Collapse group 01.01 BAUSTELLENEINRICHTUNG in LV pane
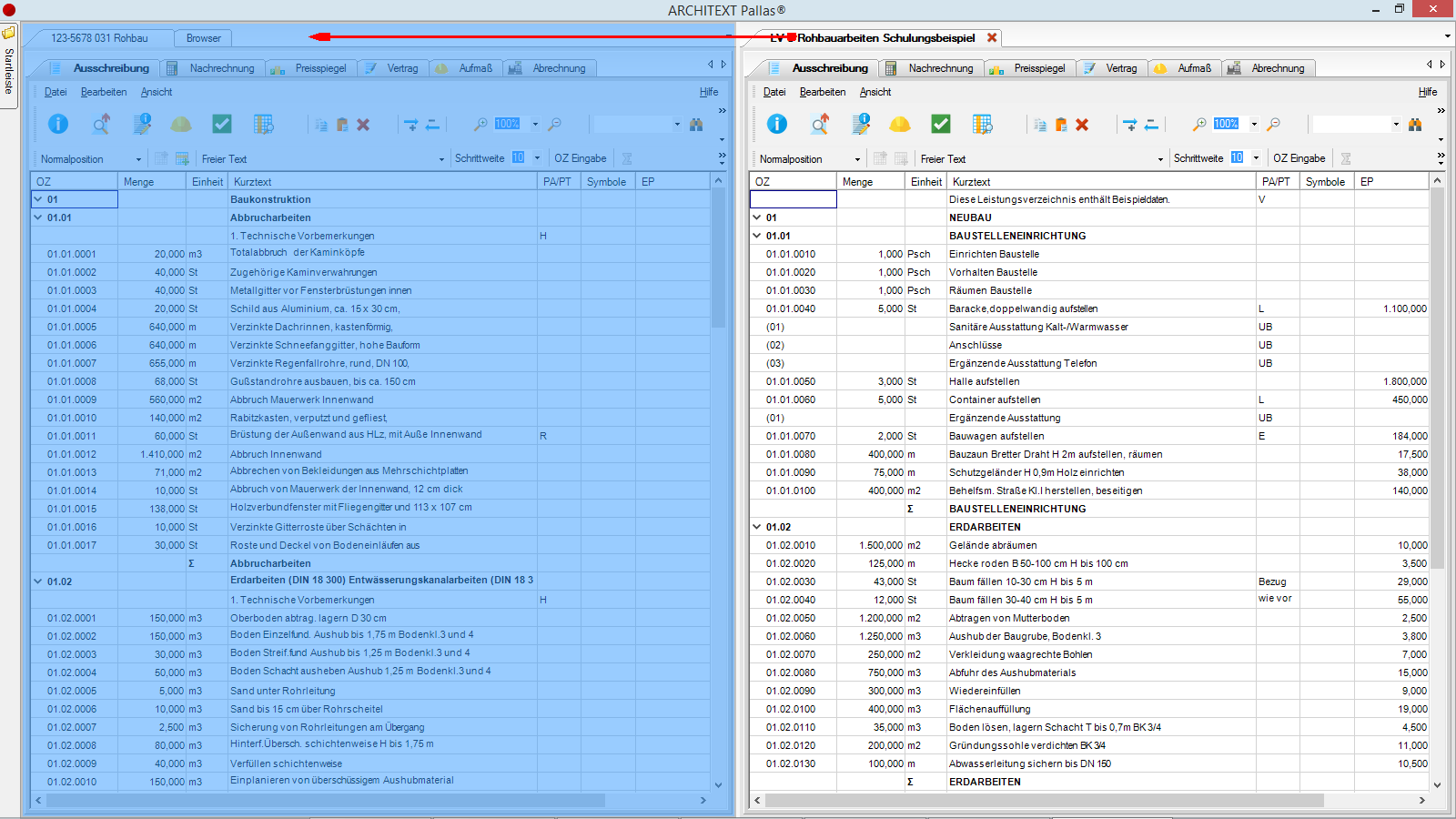The image size is (1456, 819). coord(757,236)
